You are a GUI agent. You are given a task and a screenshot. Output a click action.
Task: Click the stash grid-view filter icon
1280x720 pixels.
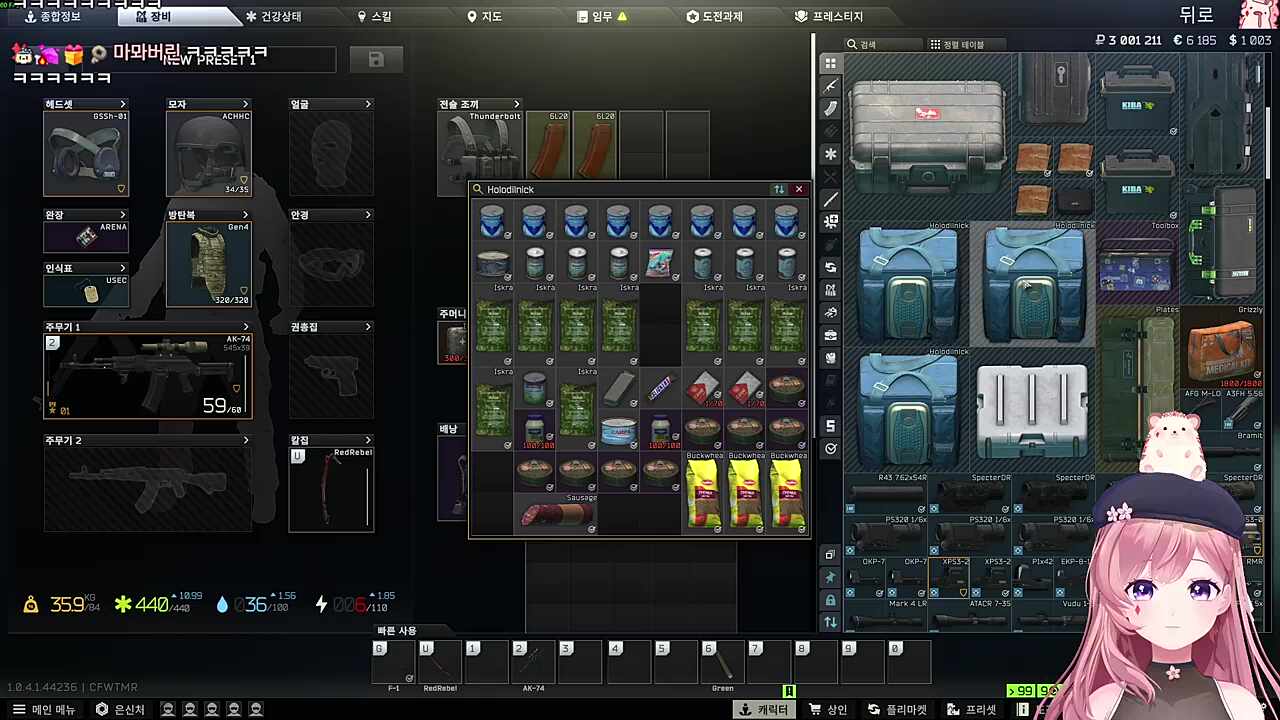coord(830,63)
